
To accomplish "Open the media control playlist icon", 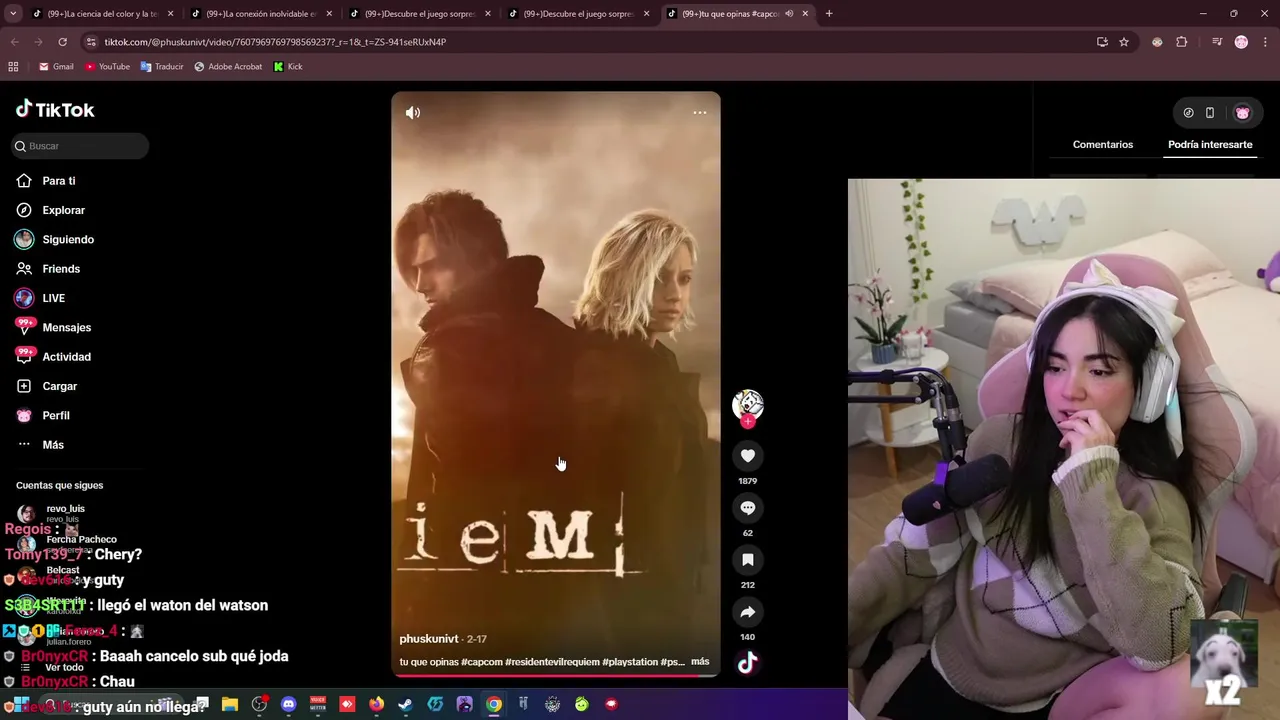I will point(1217,42).
